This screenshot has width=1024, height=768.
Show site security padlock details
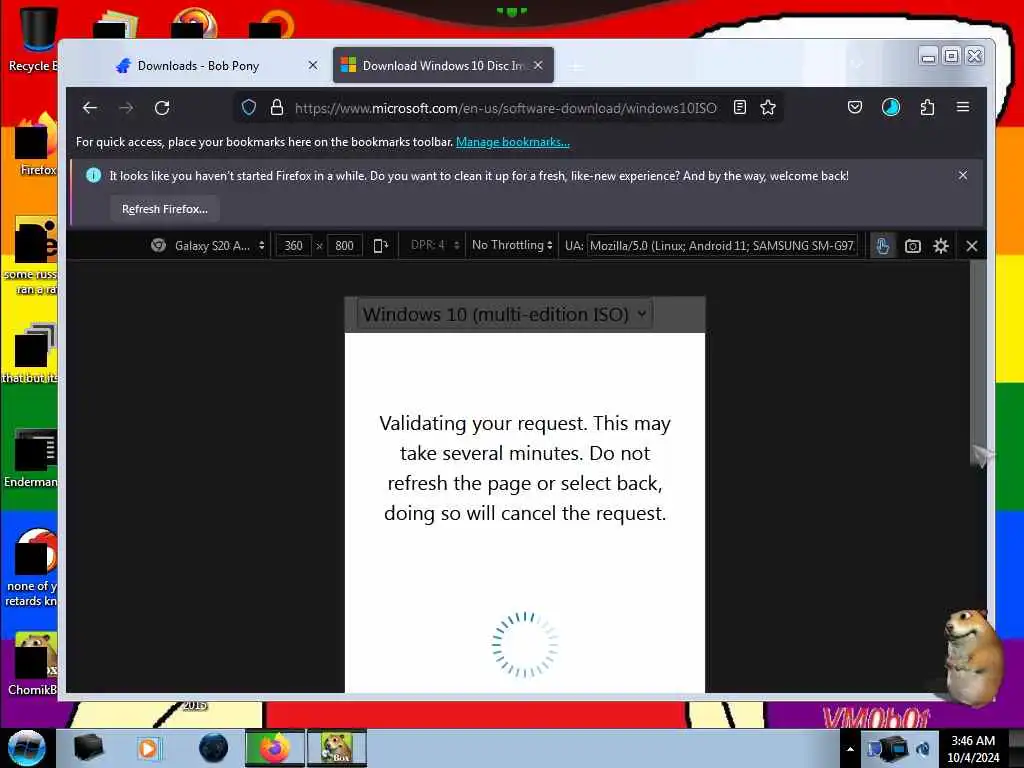(x=277, y=108)
